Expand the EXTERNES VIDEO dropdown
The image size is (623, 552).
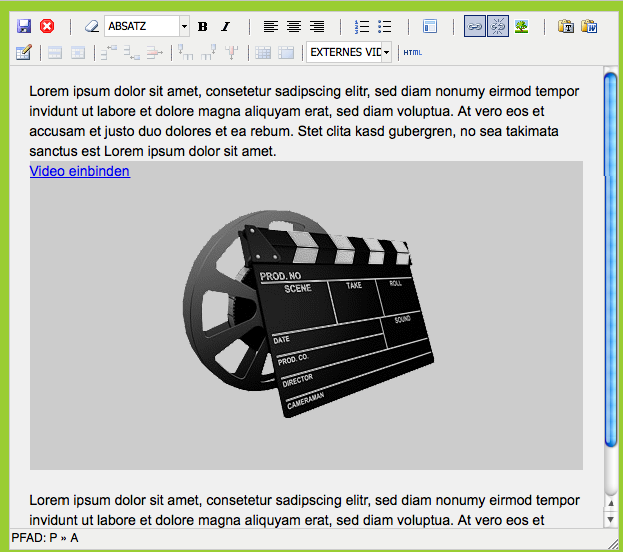[x=386, y=52]
